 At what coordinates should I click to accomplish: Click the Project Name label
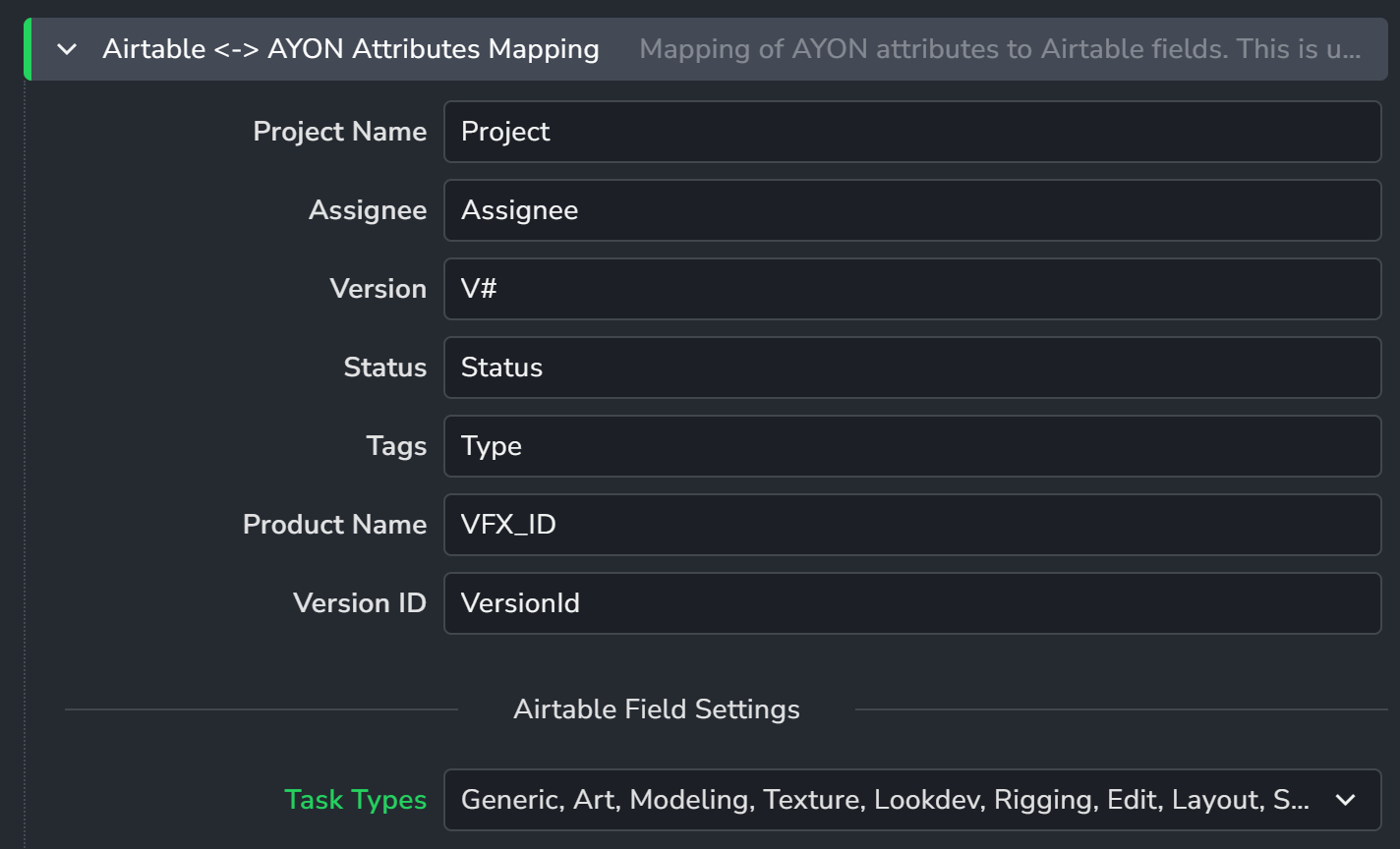click(x=340, y=132)
